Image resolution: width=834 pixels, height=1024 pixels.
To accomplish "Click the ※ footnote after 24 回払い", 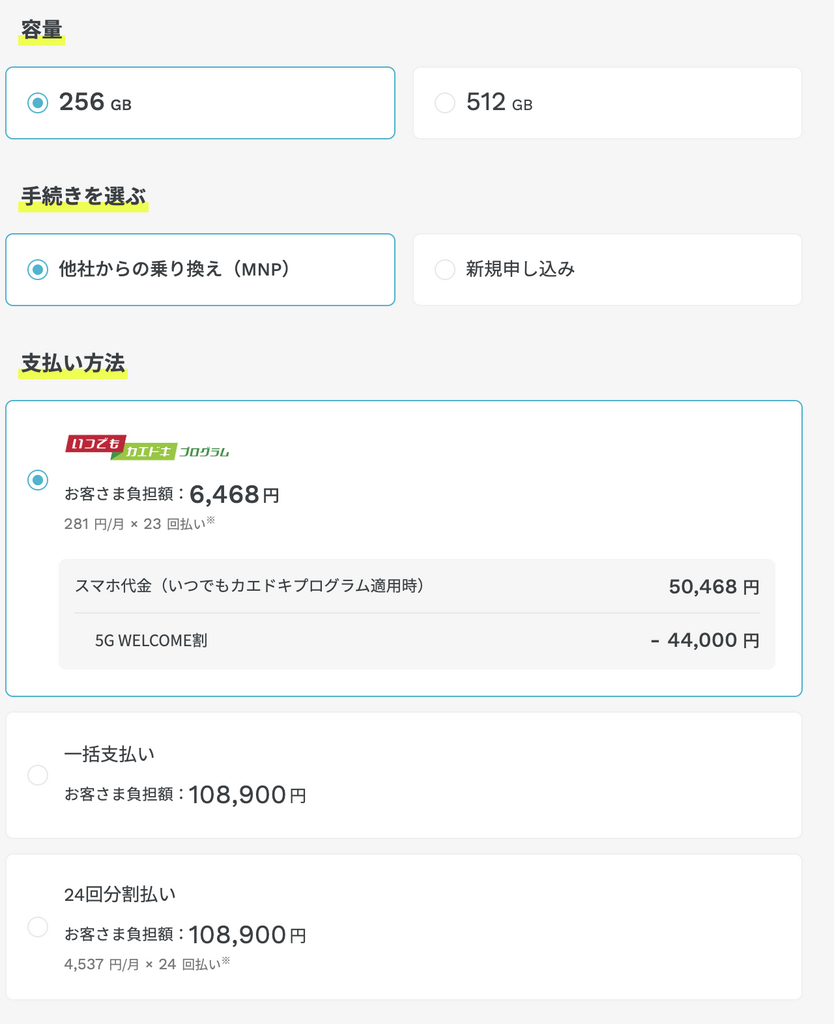I will [226, 962].
